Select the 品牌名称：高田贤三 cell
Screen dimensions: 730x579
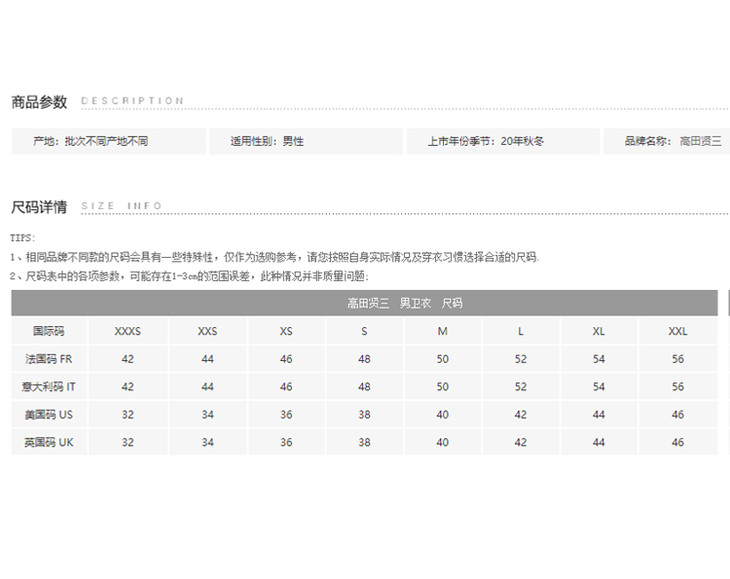coord(667,141)
